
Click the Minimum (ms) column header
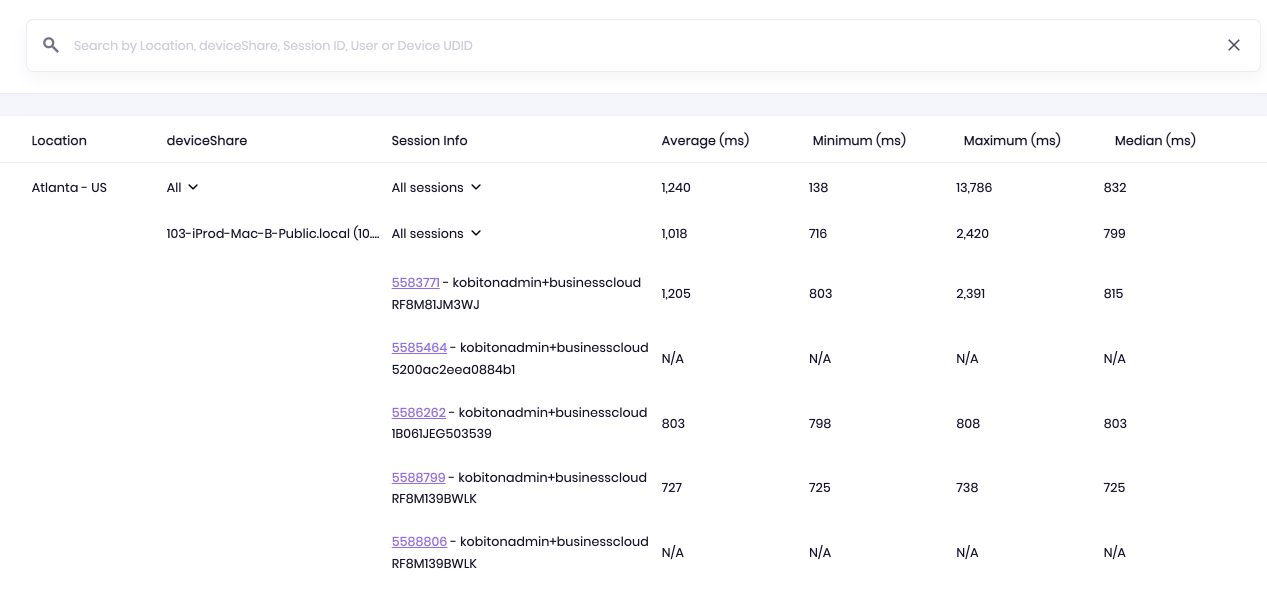pos(859,141)
